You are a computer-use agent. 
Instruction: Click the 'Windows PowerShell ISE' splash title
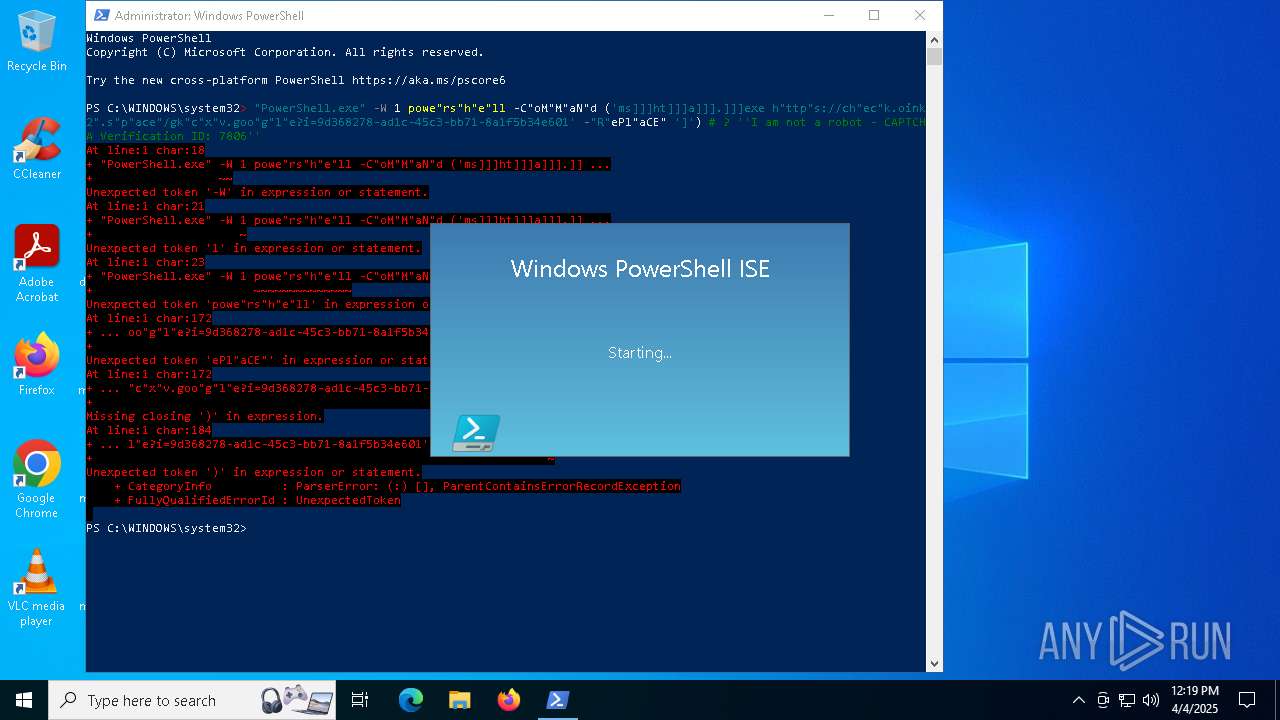pos(640,268)
